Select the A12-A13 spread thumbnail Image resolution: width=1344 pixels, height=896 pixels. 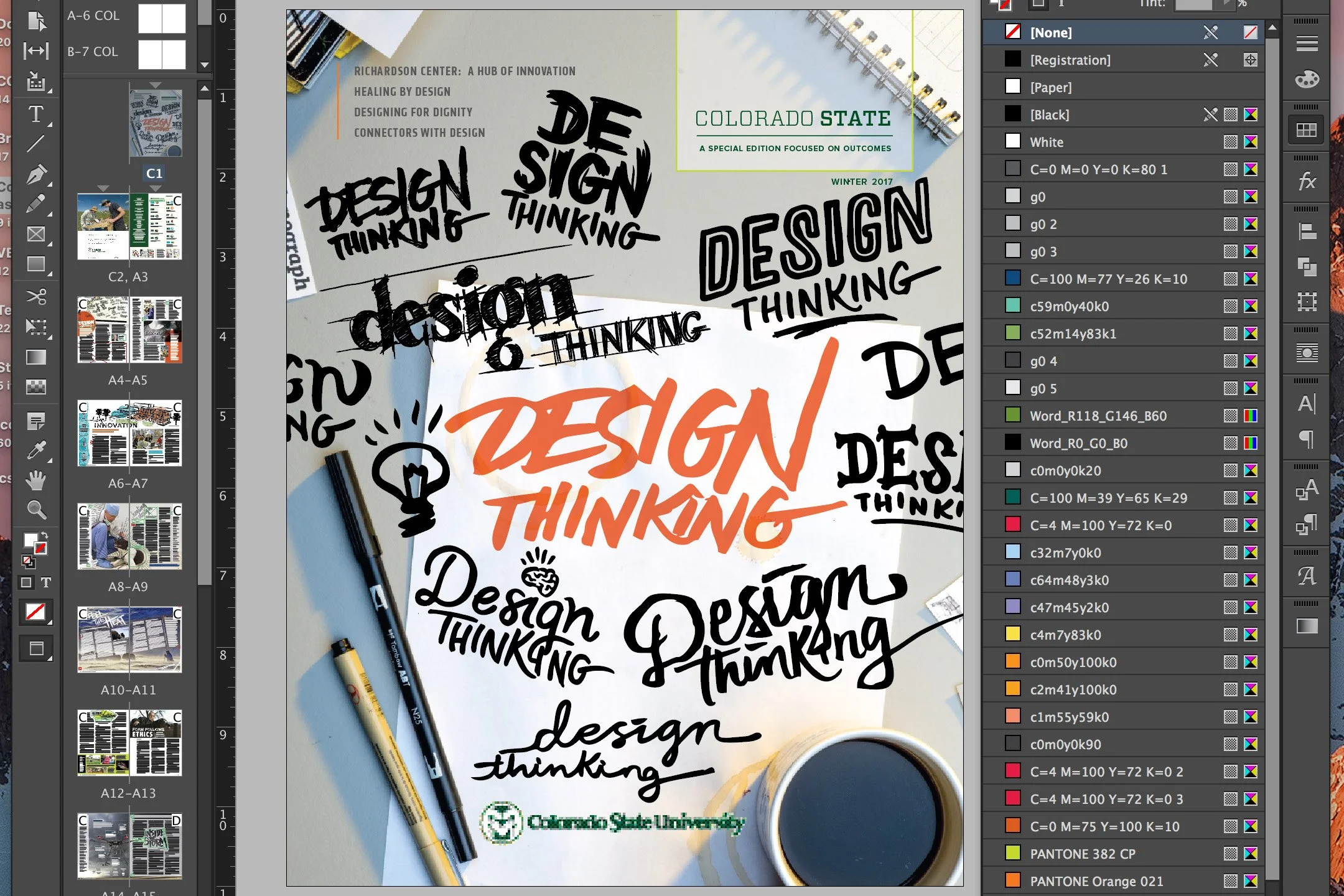click(x=129, y=743)
